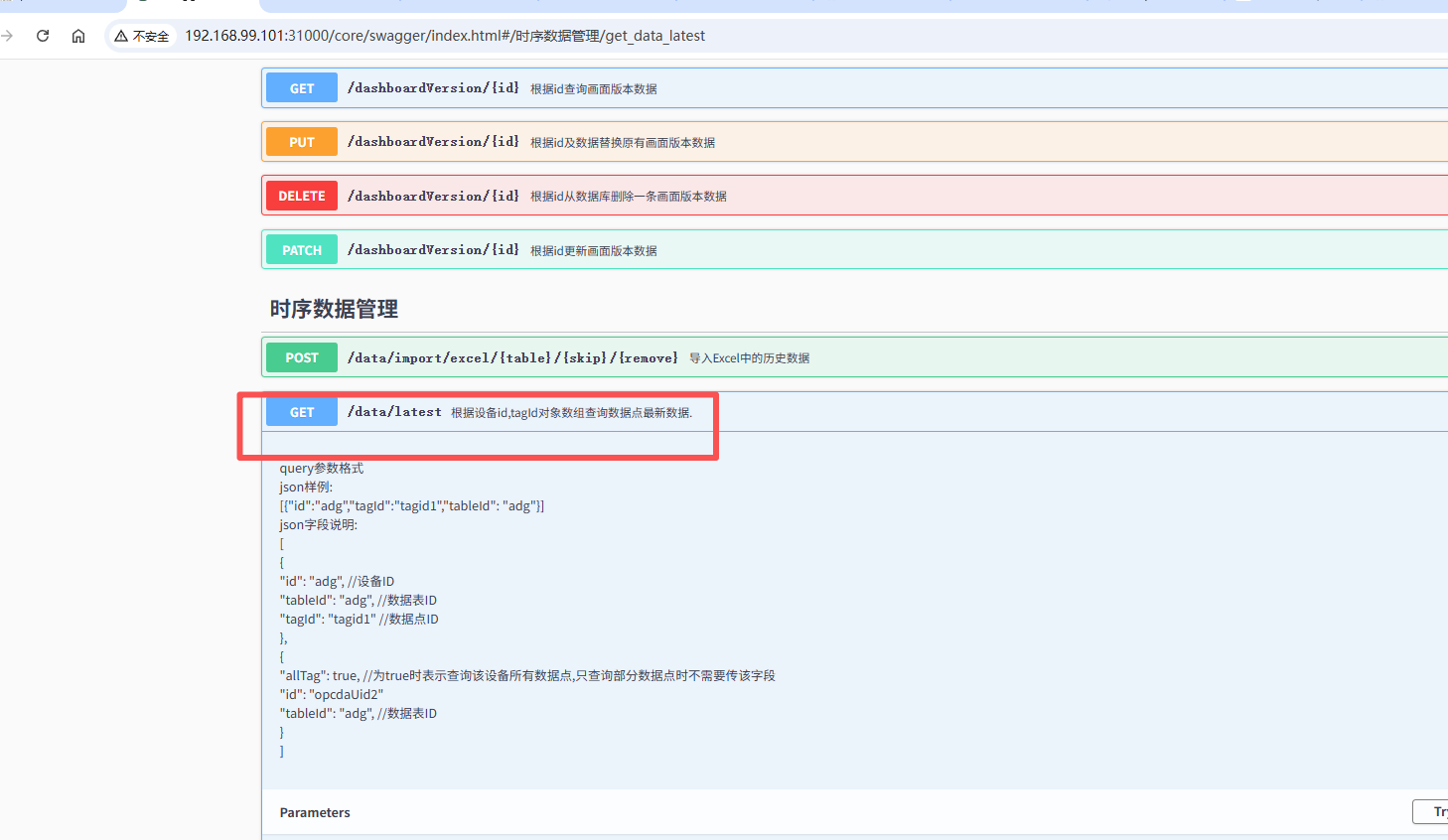Click the Try it out button

pyautogui.click(x=1432, y=812)
